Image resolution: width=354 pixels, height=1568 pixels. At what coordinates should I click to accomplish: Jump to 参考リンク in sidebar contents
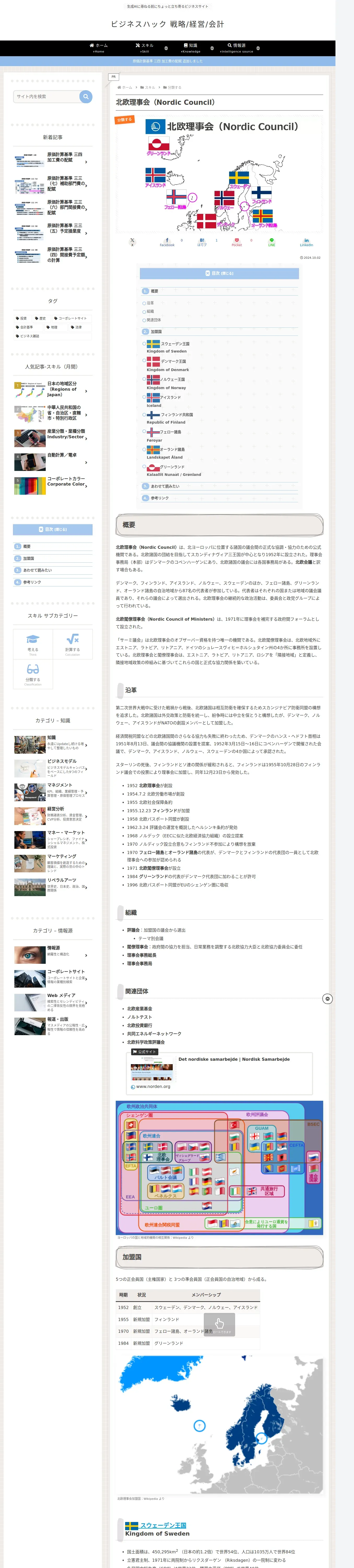32,583
